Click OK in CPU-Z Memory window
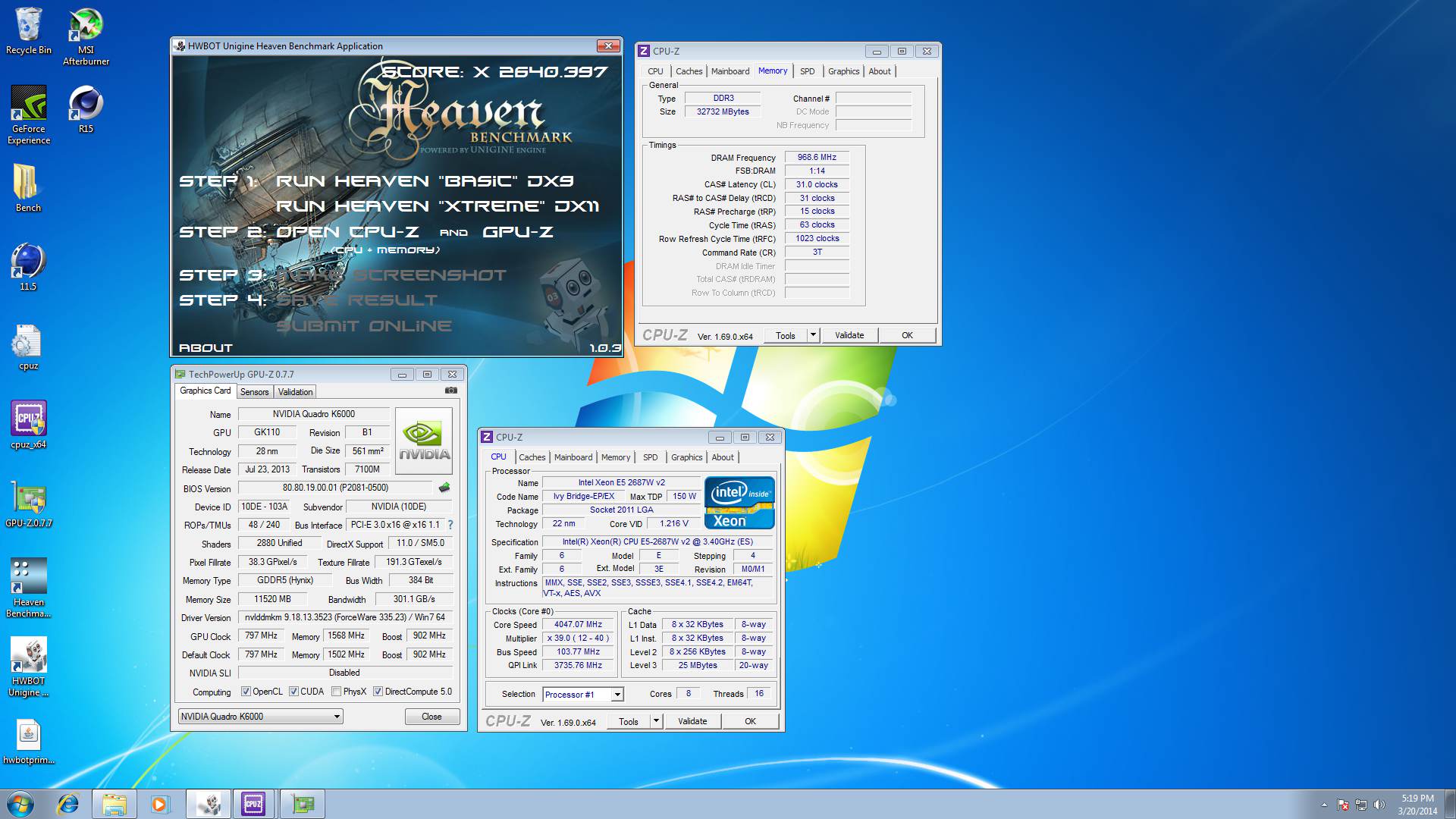This screenshot has width=1456, height=819. [907, 335]
